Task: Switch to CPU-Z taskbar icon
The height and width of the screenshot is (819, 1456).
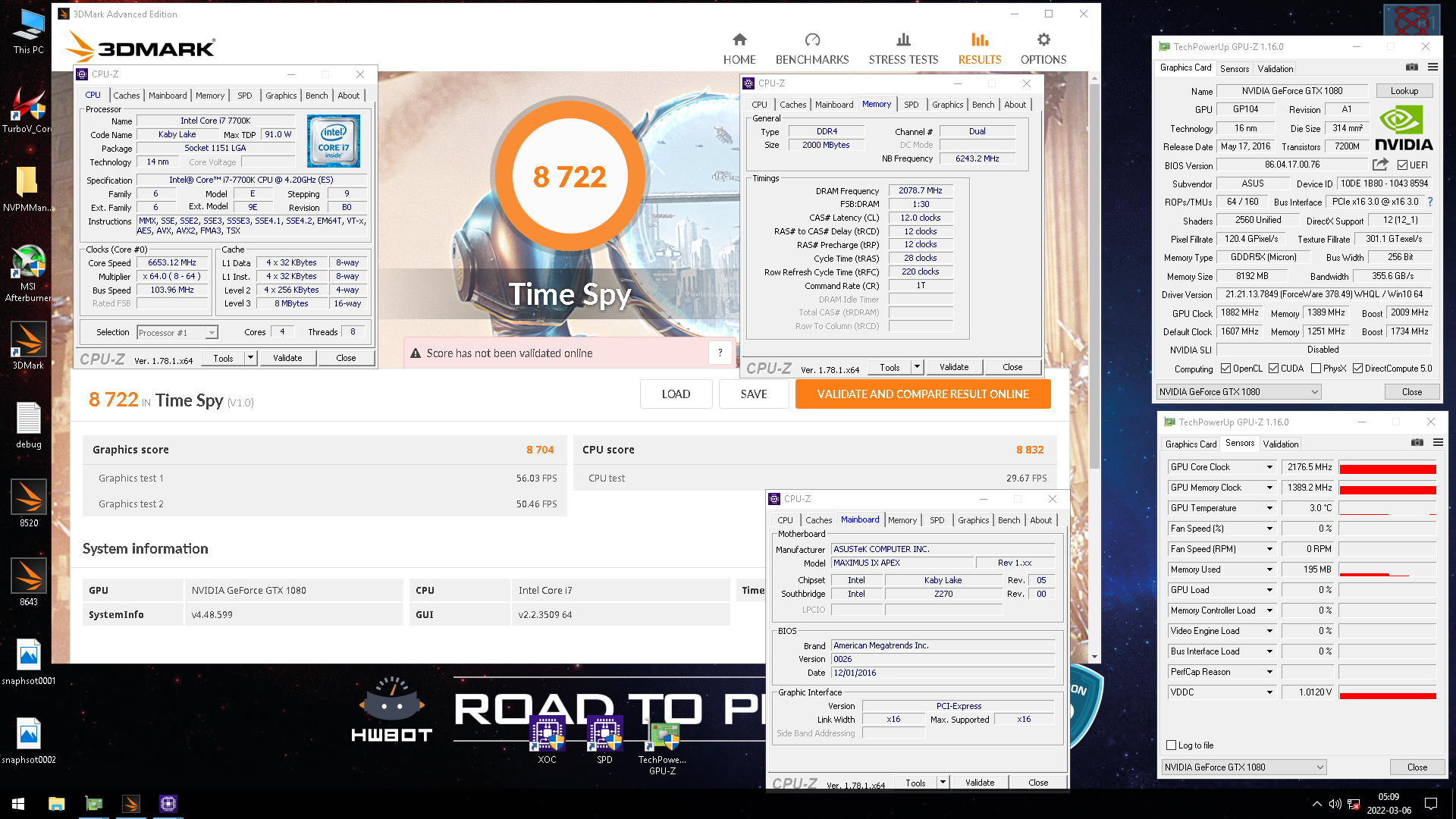Action: (x=168, y=804)
